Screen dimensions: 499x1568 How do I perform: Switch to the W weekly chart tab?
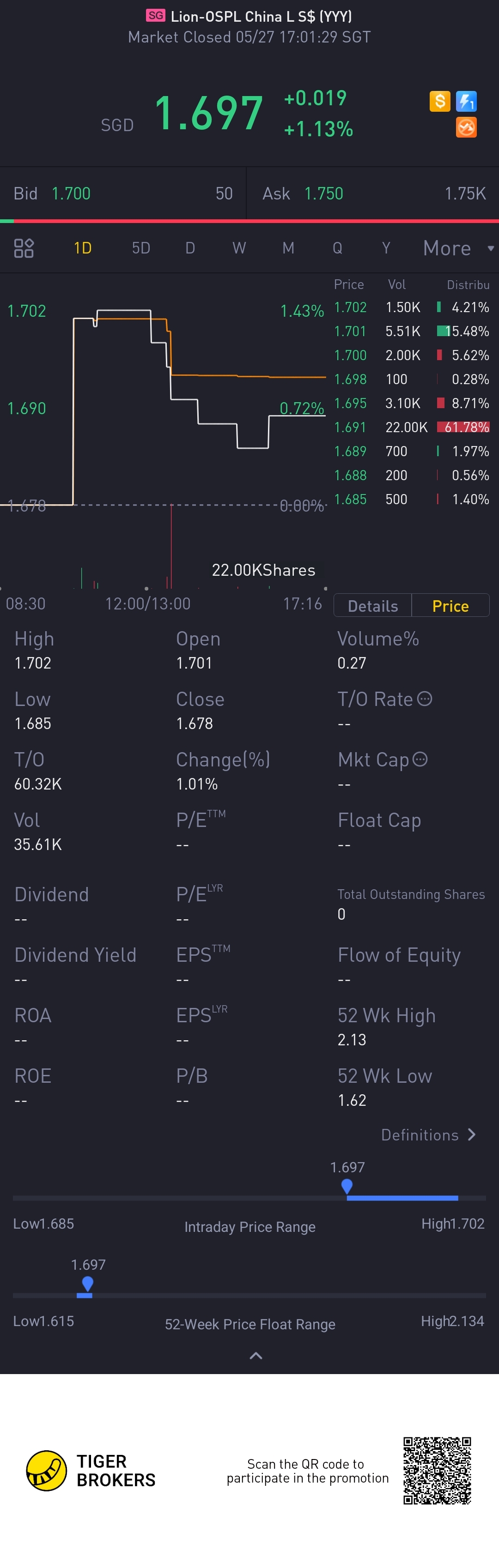click(x=239, y=248)
